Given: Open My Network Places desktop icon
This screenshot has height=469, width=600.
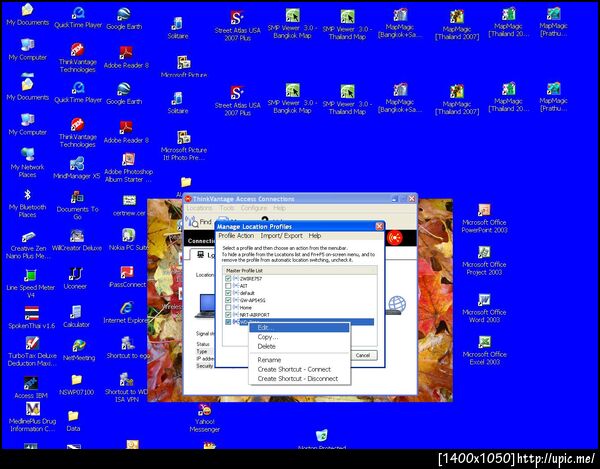Looking at the screenshot, I should [27, 154].
